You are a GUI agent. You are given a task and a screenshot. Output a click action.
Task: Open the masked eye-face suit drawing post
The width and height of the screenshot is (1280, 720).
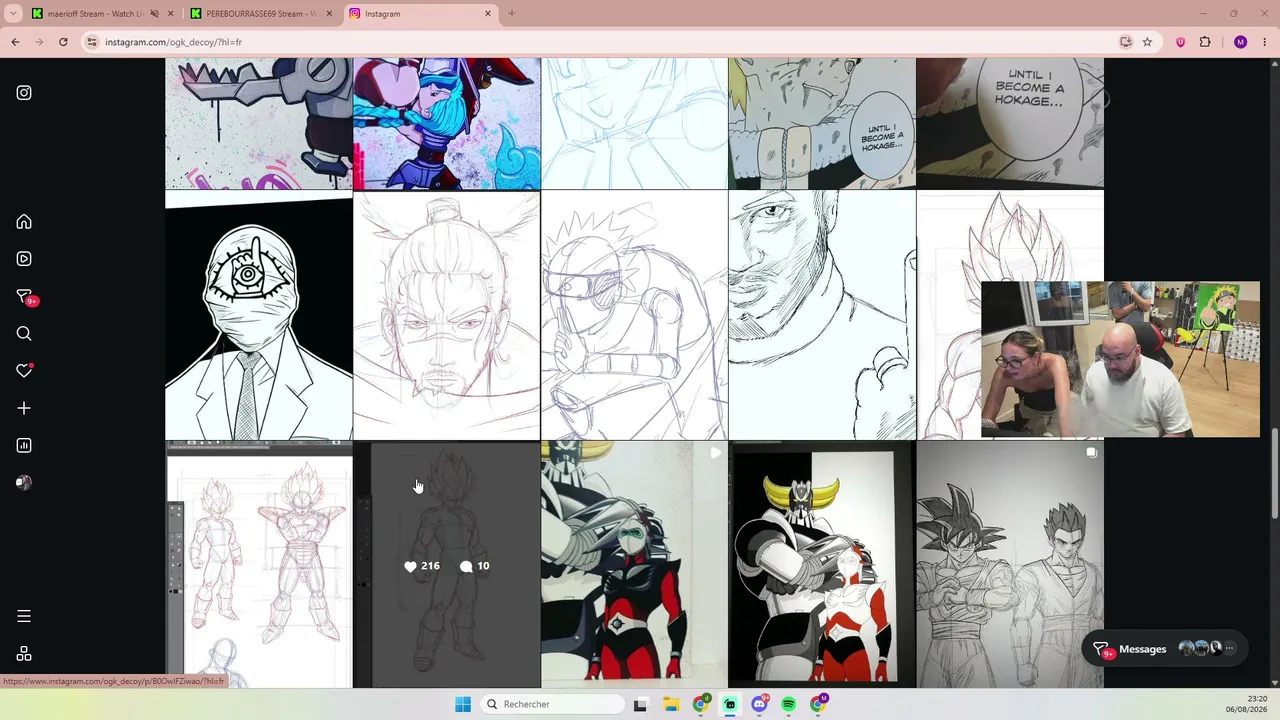[x=259, y=315]
